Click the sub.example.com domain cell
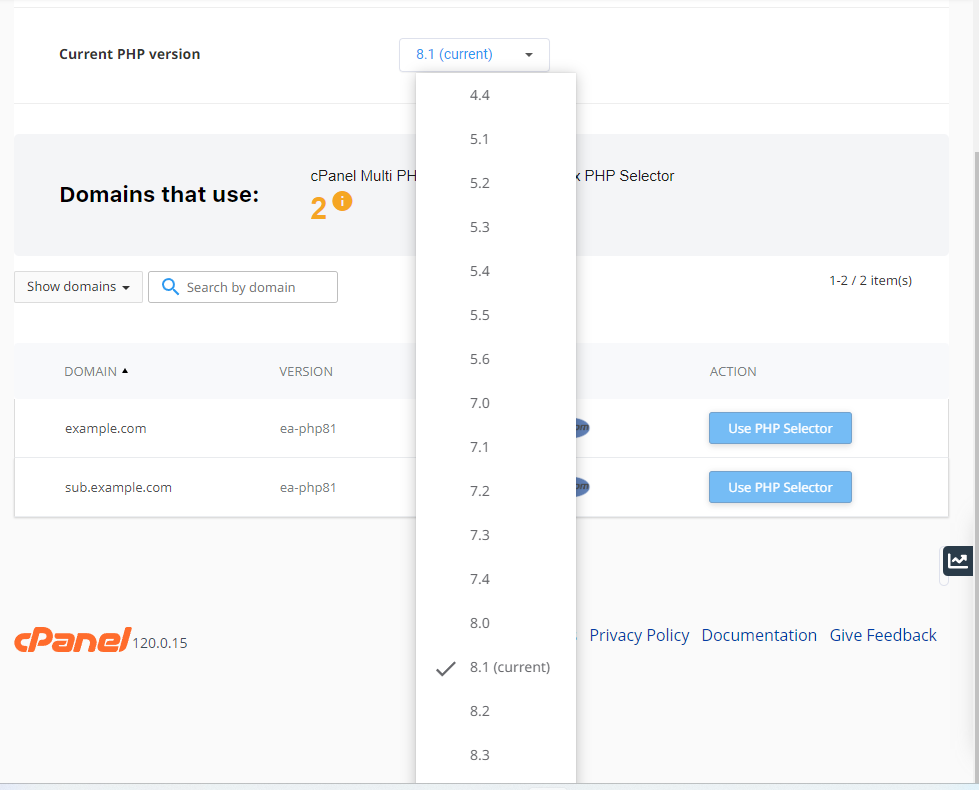The image size is (979, 790). point(118,487)
